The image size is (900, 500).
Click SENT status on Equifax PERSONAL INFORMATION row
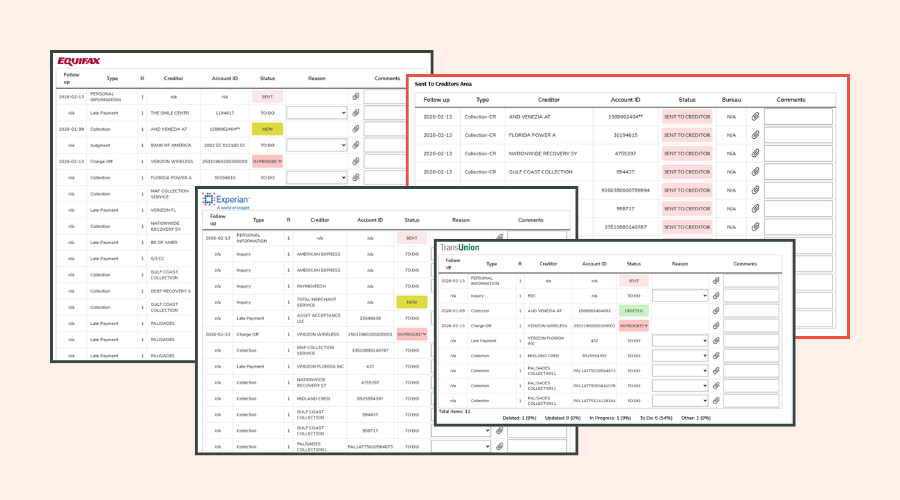click(x=267, y=96)
